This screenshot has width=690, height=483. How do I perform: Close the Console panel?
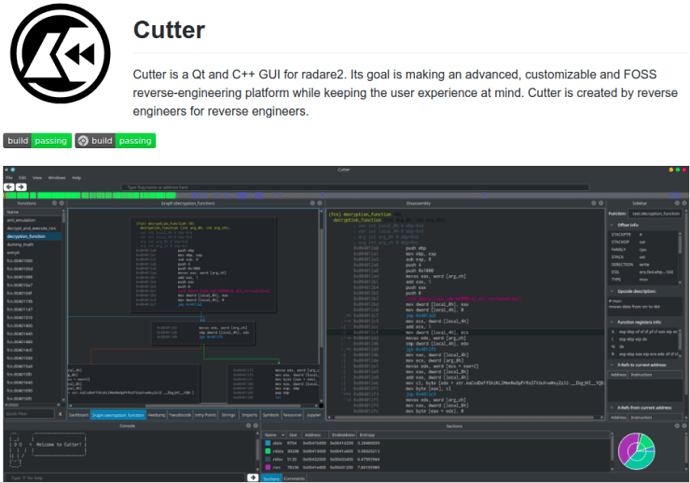click(x=256, y=426)
